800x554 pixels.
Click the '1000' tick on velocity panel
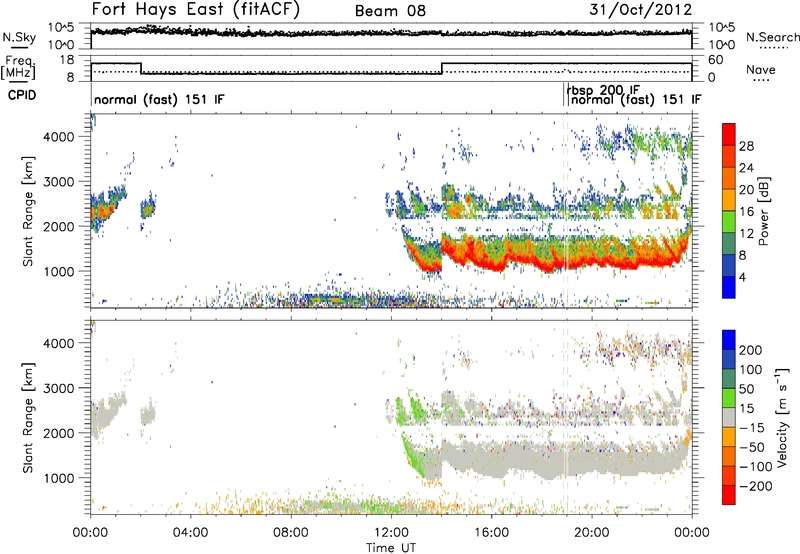(59, 478)
